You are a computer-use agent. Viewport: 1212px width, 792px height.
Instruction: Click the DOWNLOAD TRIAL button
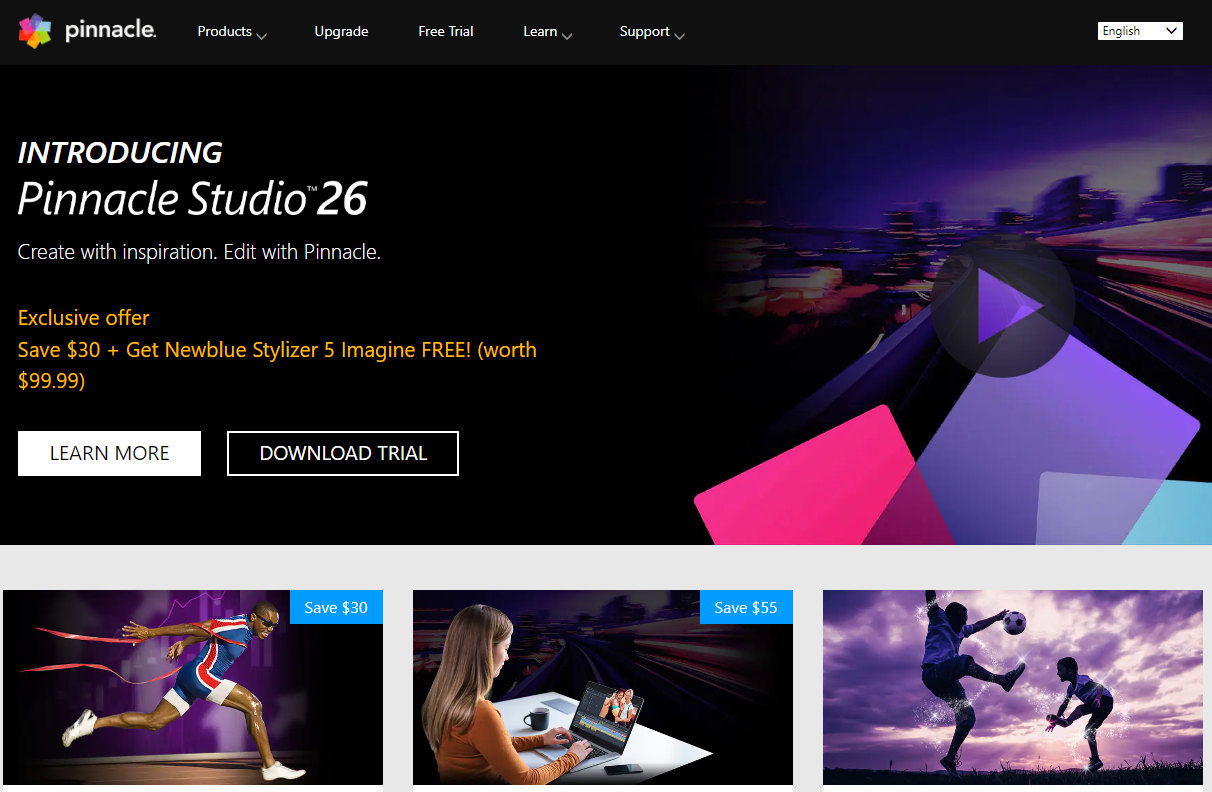[343, 453]
